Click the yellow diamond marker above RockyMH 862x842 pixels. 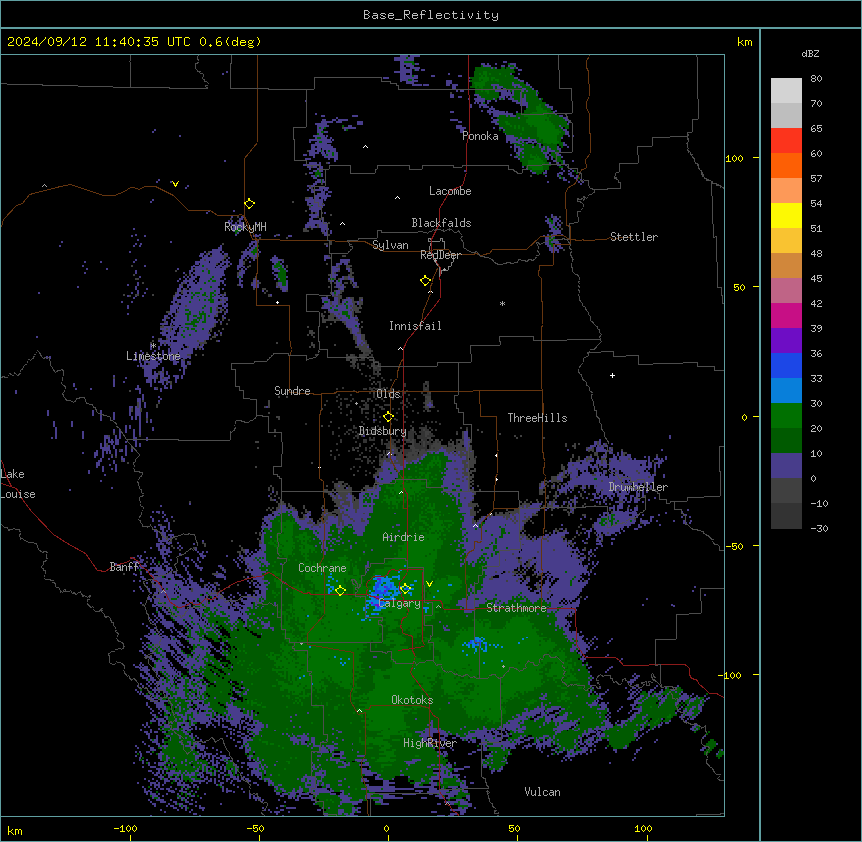(249, 204)
